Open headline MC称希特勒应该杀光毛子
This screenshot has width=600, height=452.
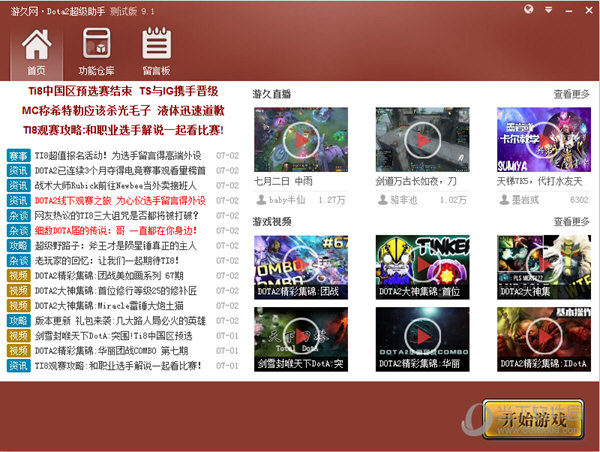click(86, 111)
